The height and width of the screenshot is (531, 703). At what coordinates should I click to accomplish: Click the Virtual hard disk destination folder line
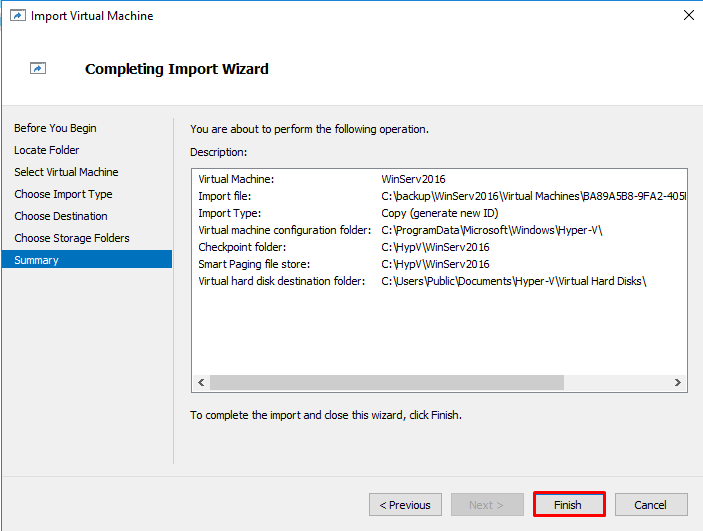click(422, 281)
